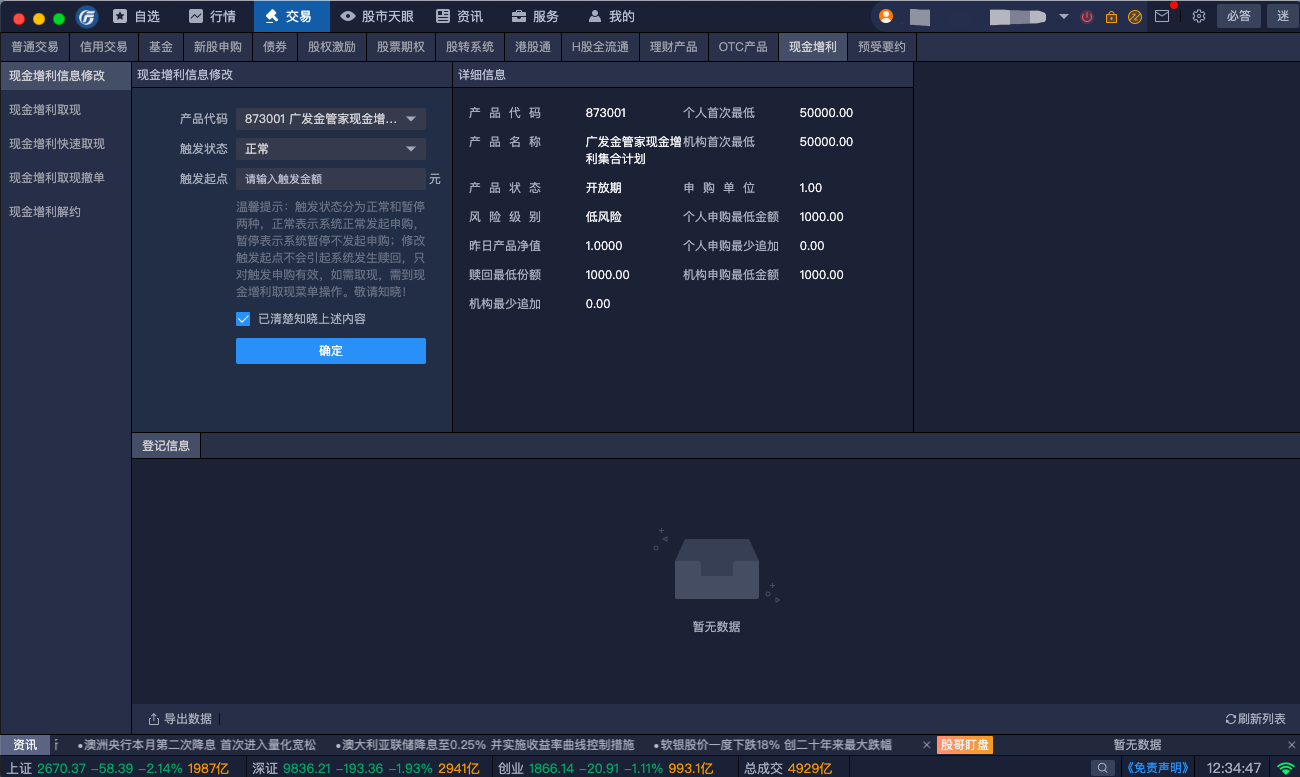Click the orange circular transfer icon
This screenshot has height=777, width=1300.
1135,17
